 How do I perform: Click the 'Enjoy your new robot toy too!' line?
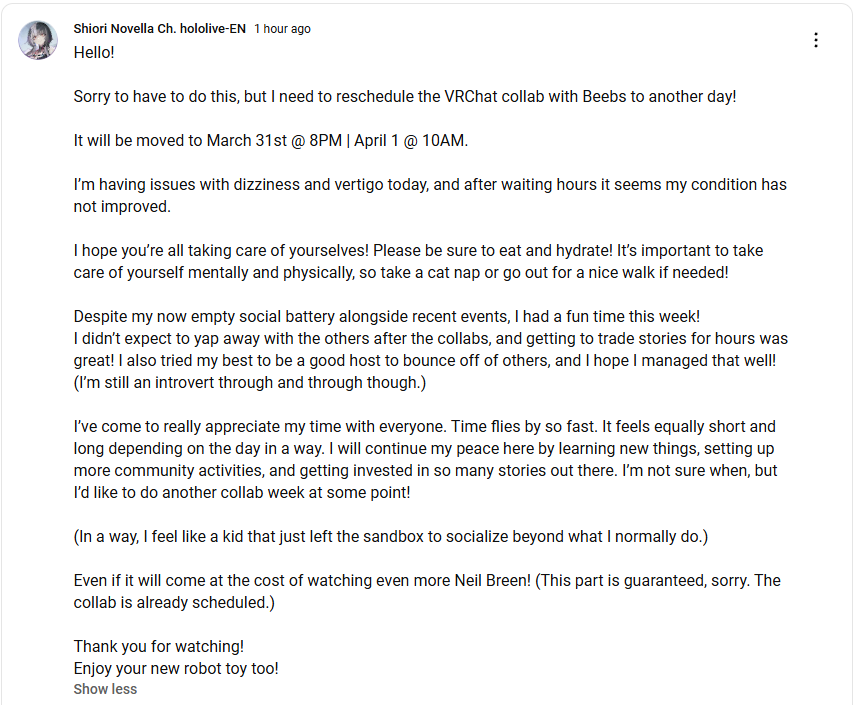pyautogui.click(x=176, y=669)
